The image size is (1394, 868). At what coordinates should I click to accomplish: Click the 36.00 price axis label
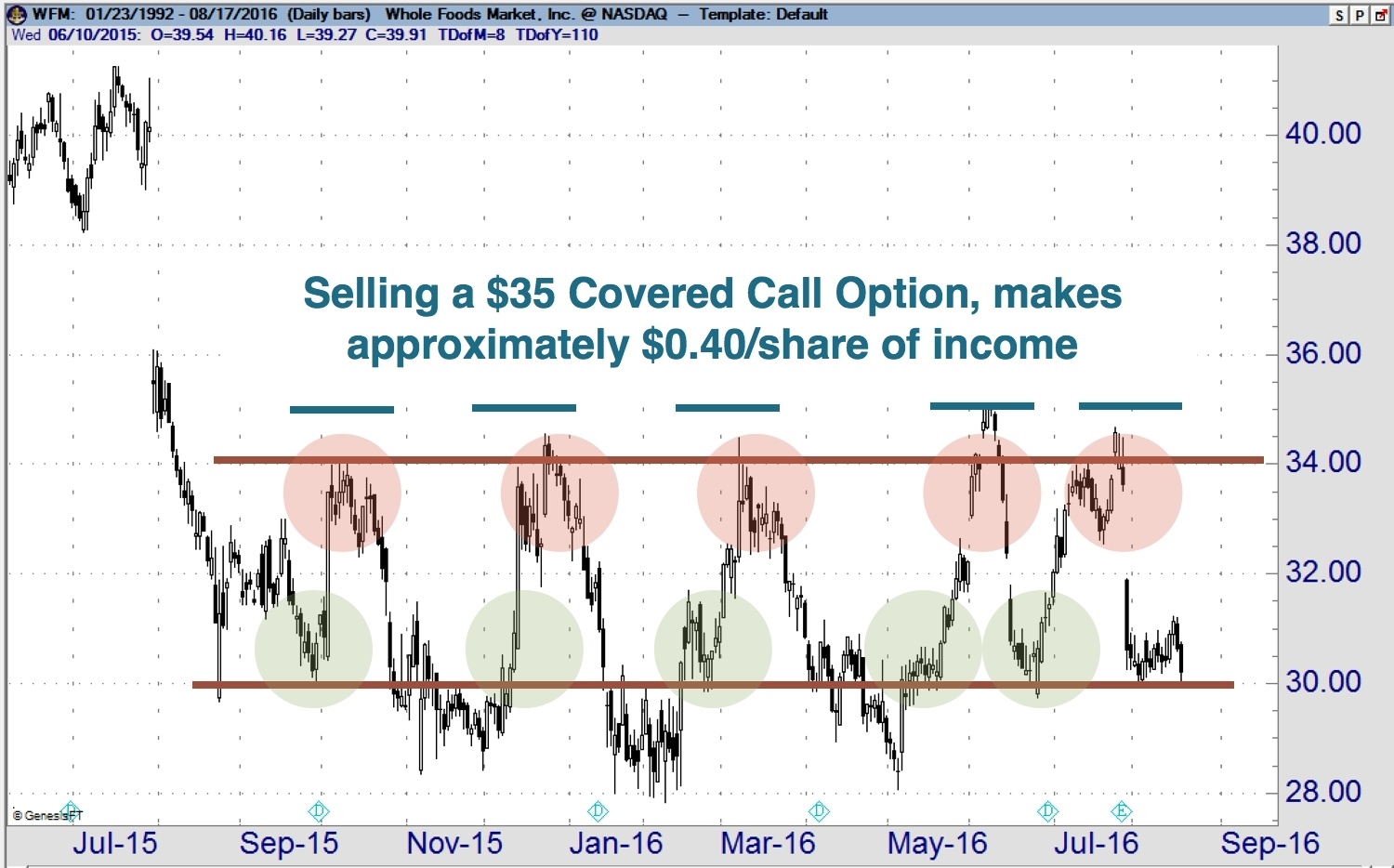tap(1323, 353)
